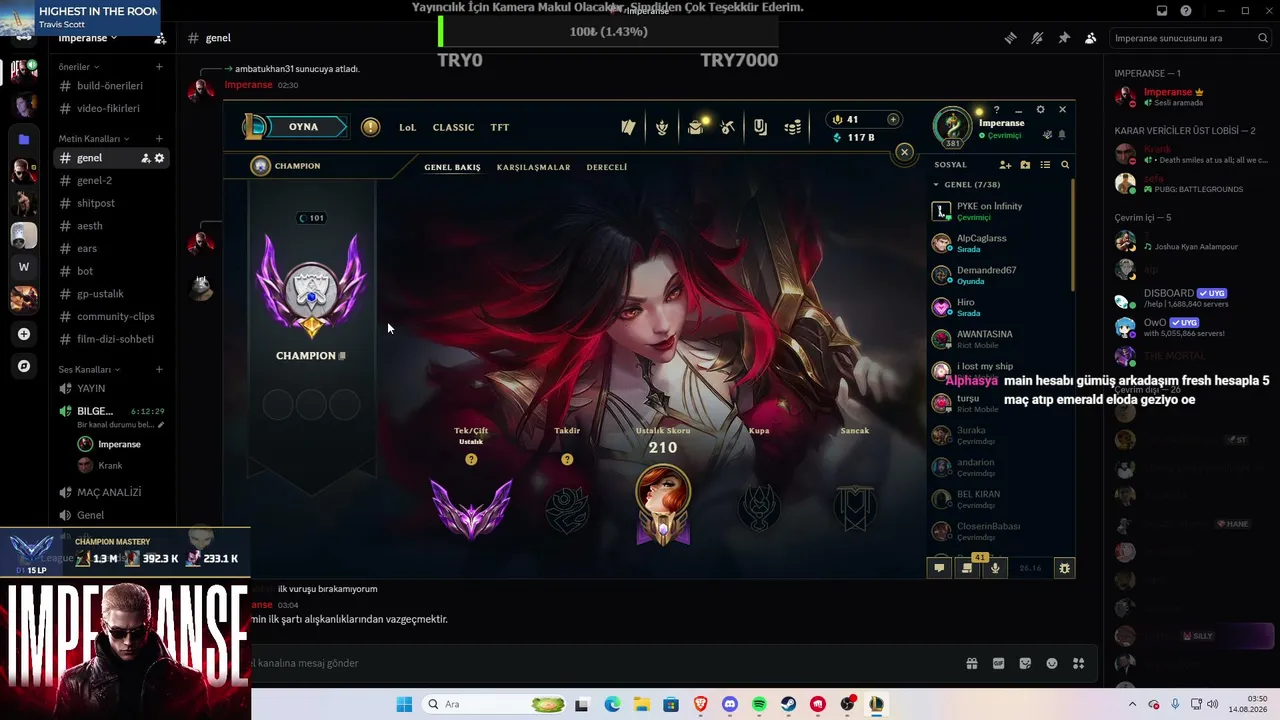Open the friend list options icon
This screenshot has width=1280, height=720.
(1045, 165)
